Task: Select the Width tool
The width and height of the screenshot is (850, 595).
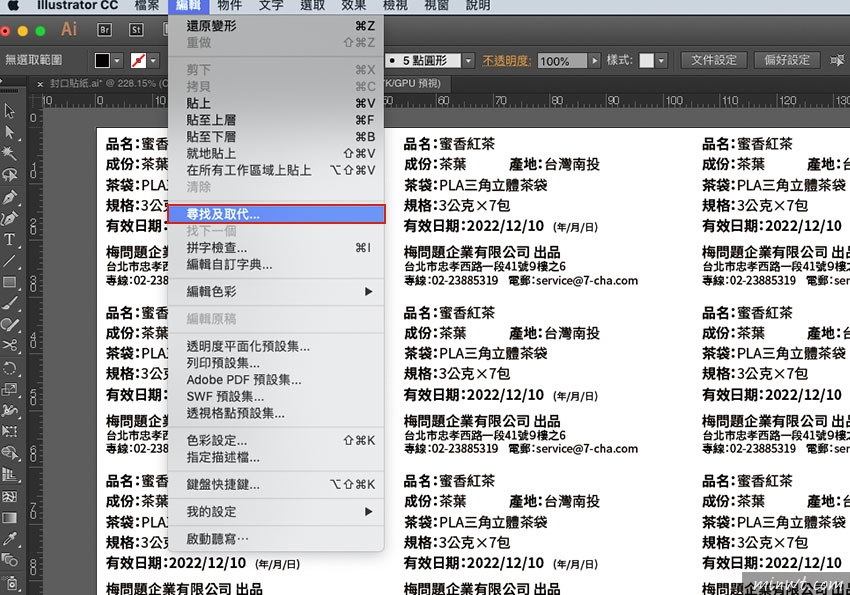Action: pyautogui.click(x=9, y=410)
